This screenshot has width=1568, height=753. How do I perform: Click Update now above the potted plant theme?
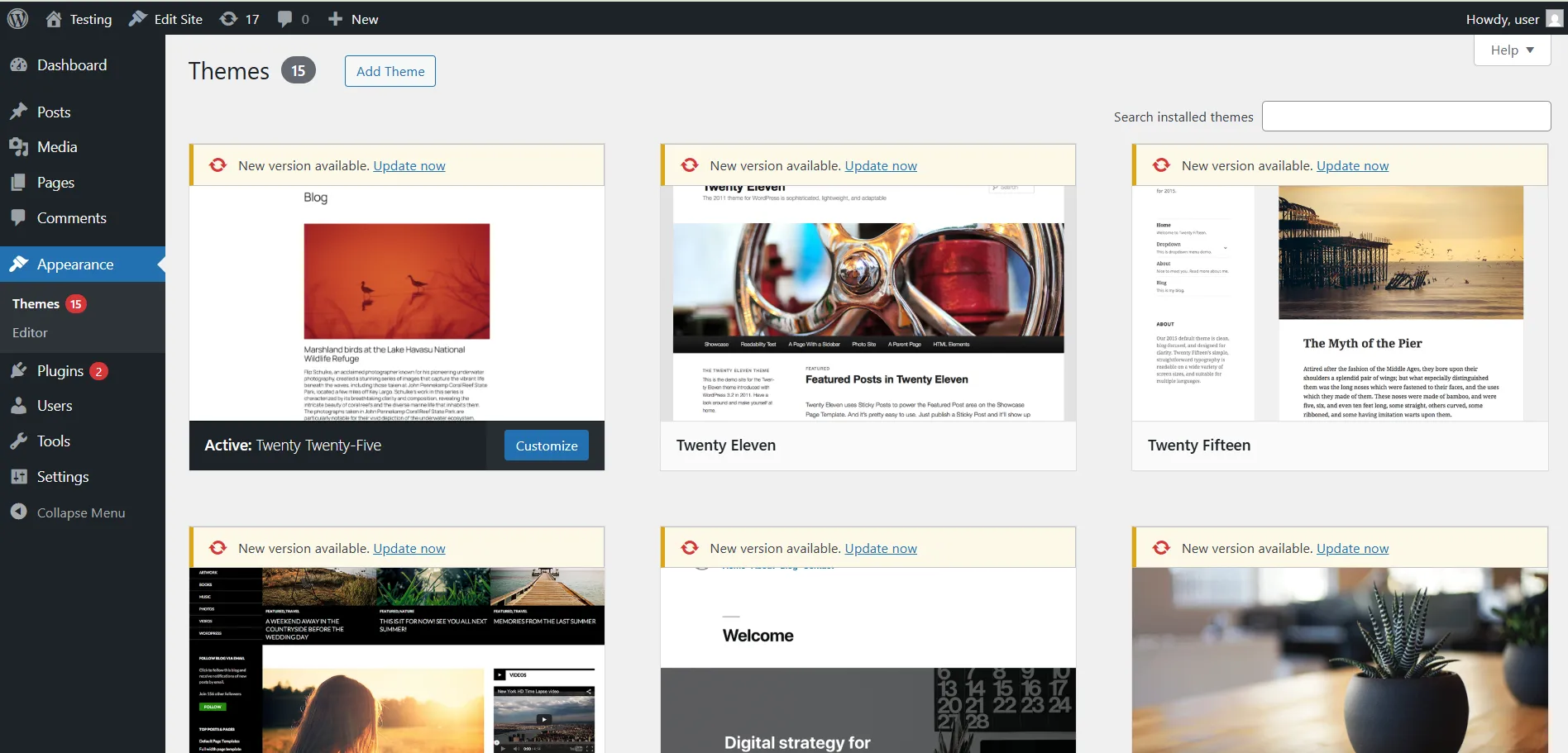[1352, 548]
